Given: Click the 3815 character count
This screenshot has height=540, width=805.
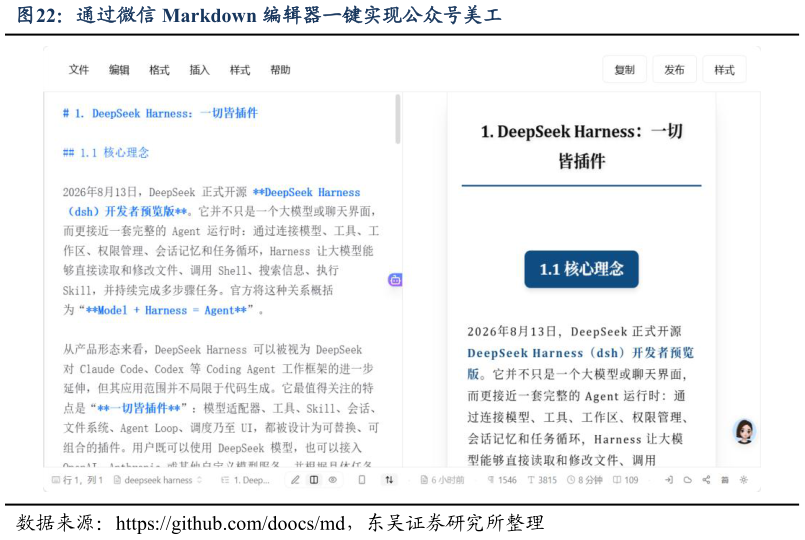Looking at the screenshot, I should pos(542,480).
